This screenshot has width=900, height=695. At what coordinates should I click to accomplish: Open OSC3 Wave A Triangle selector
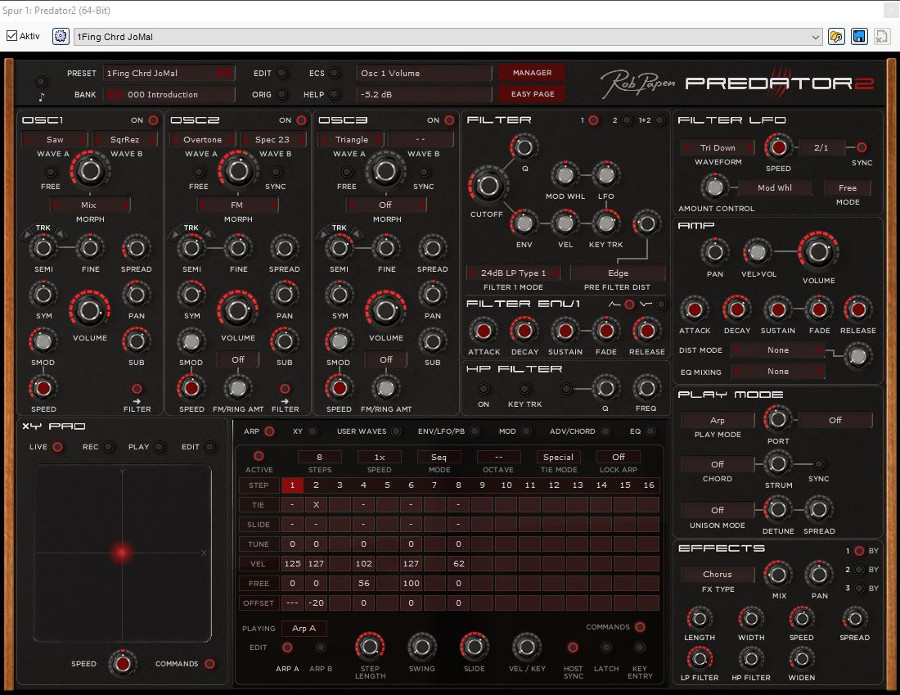tap(351, 139)
